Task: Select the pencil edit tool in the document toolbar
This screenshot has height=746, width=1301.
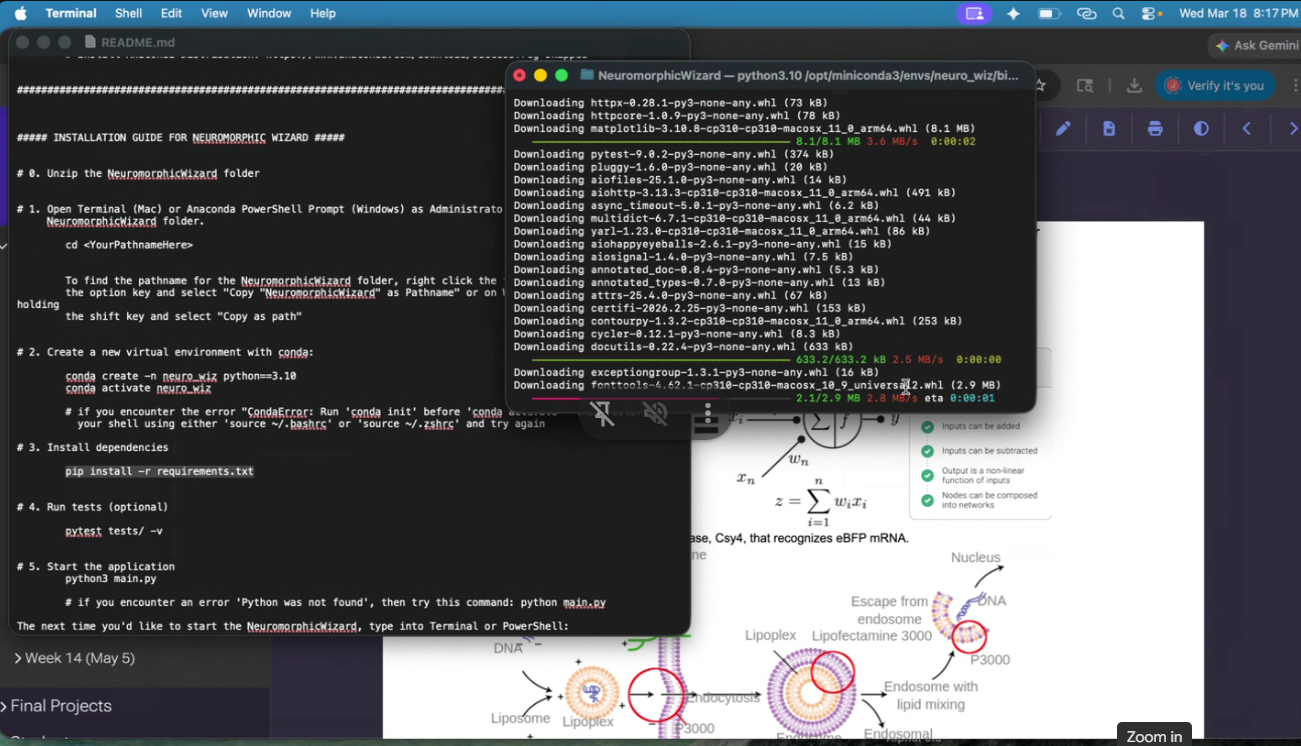Action: (1063, 128)
